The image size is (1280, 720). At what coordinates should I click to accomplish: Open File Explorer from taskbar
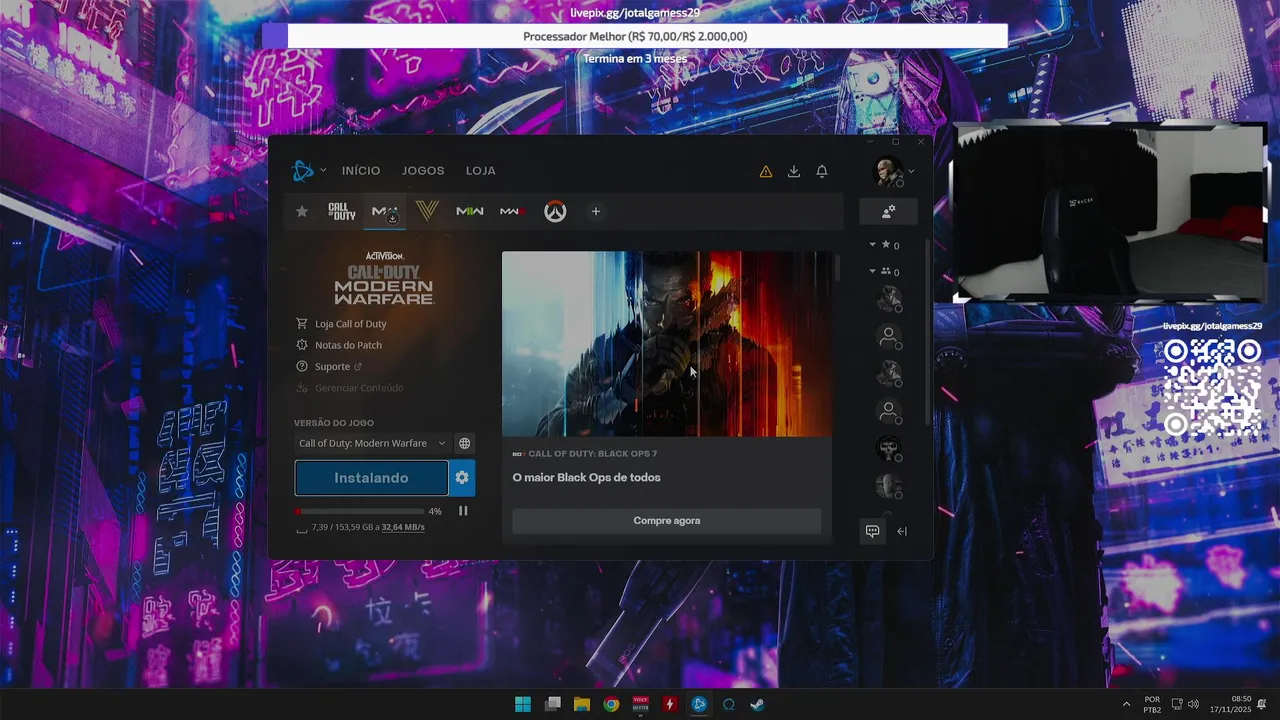(582, 704)
